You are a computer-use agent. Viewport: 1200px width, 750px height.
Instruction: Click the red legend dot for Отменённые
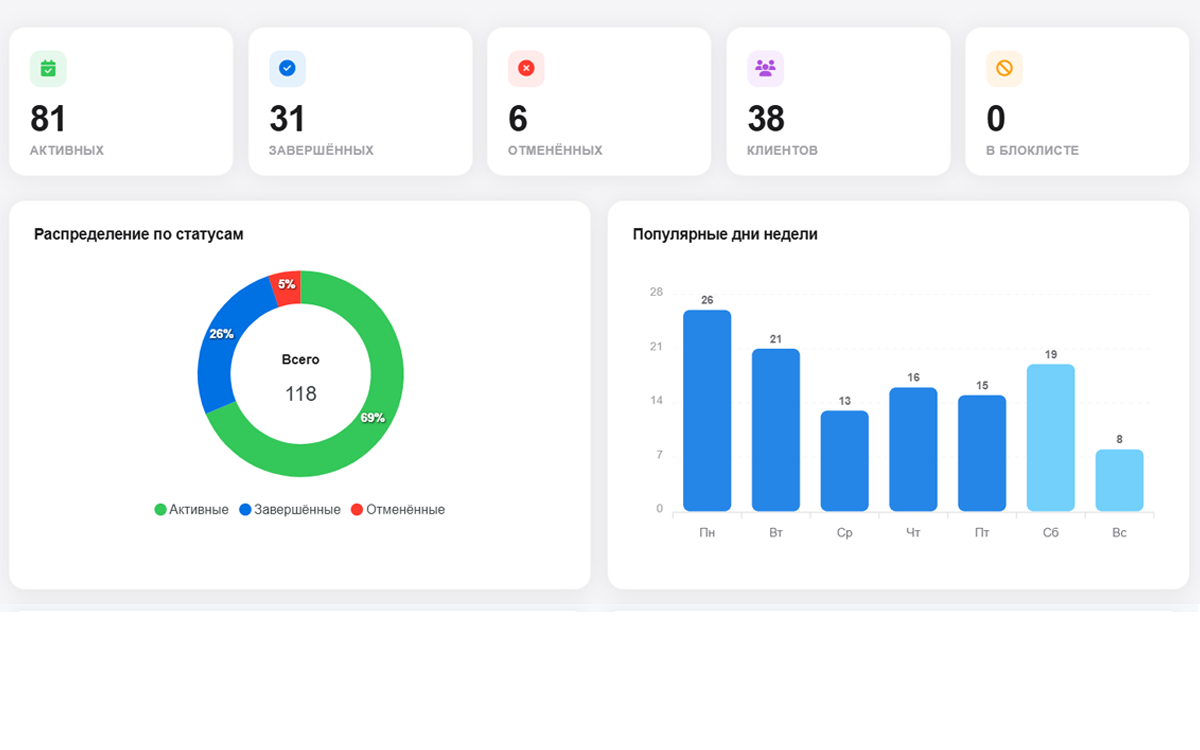coord(356,509)
